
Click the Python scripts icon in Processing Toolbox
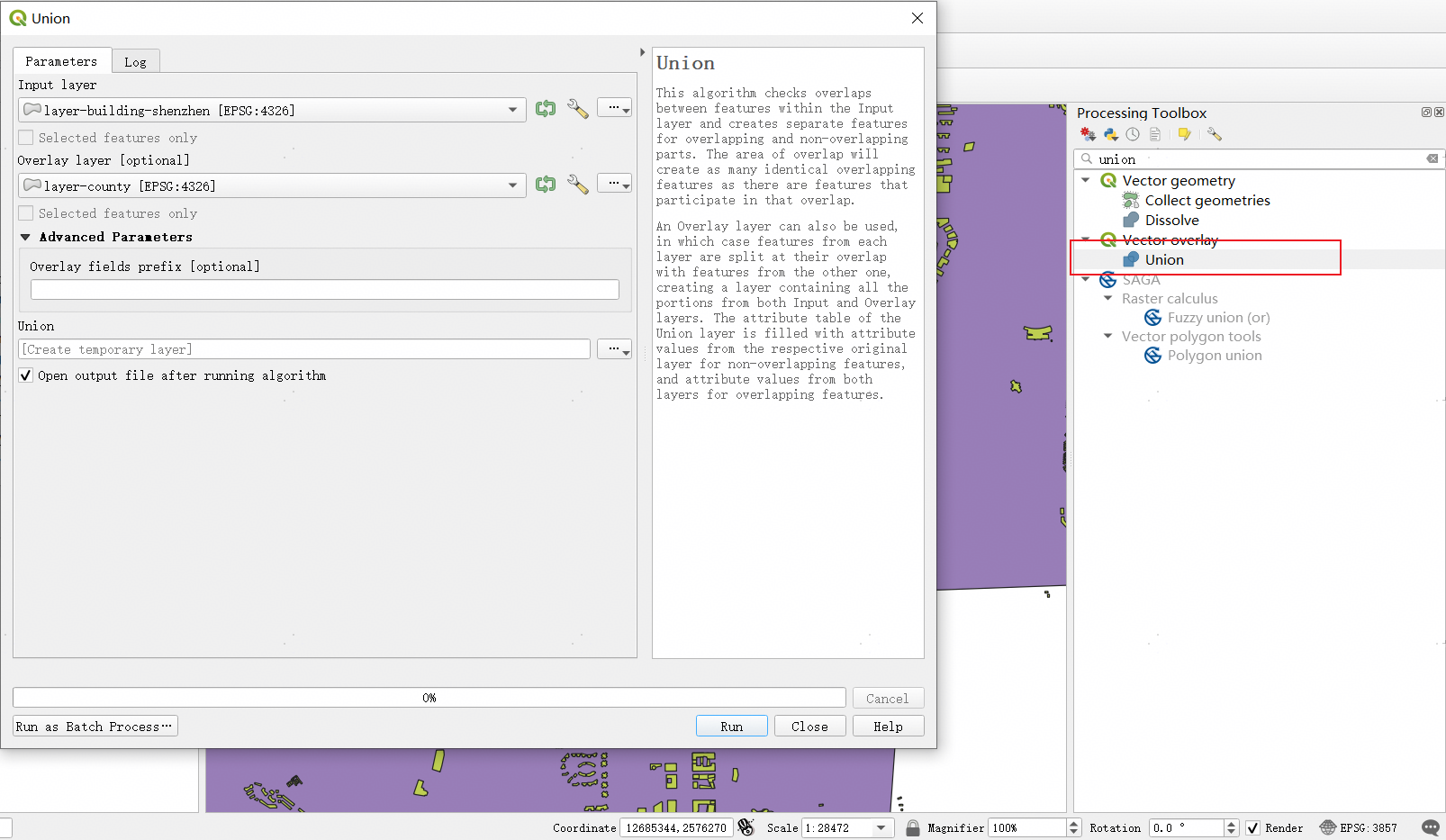coord(1110,134)
